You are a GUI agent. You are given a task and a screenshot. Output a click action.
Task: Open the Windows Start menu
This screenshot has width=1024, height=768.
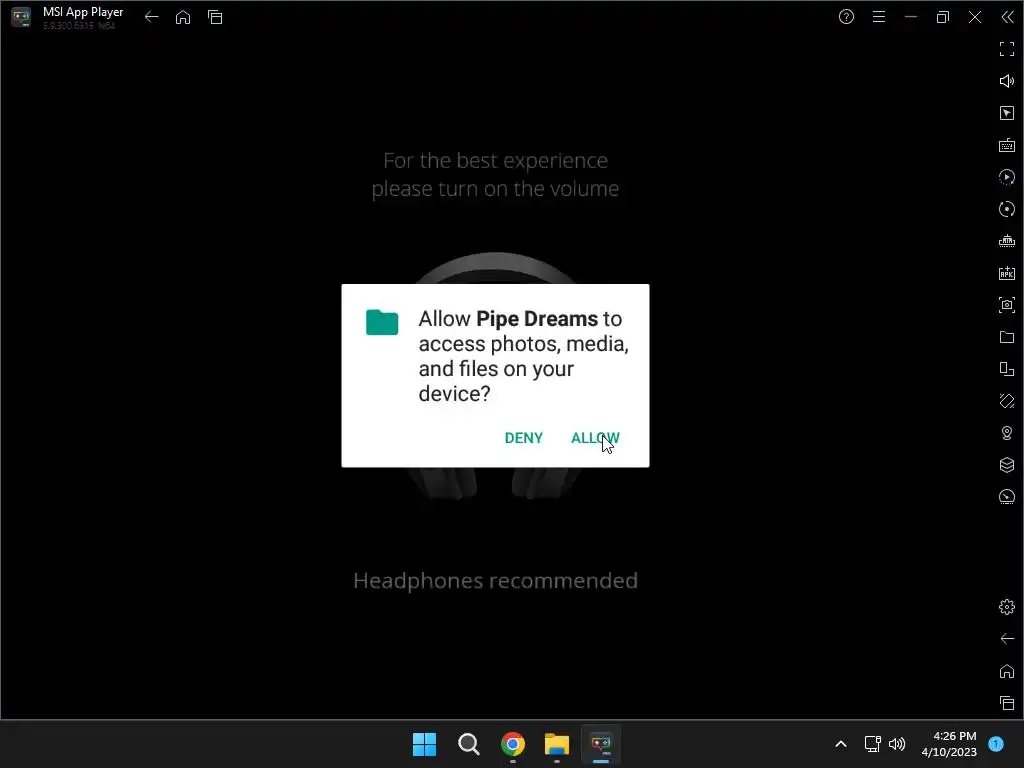pyautogui.click(x=424, y=744)
